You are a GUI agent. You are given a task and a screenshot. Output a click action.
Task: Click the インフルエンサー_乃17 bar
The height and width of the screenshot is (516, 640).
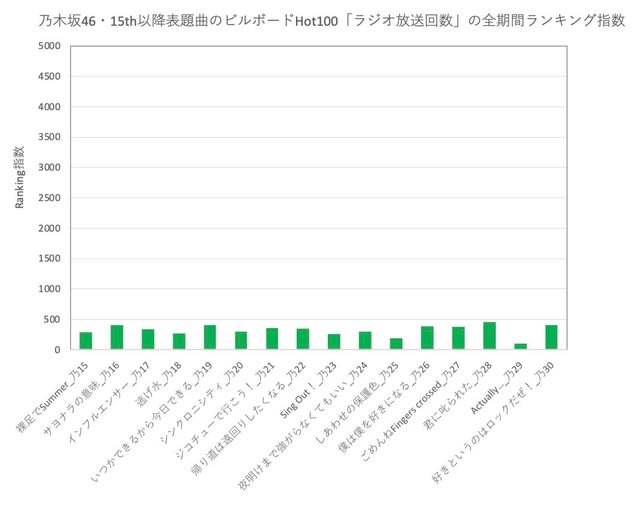pos(148,339)
